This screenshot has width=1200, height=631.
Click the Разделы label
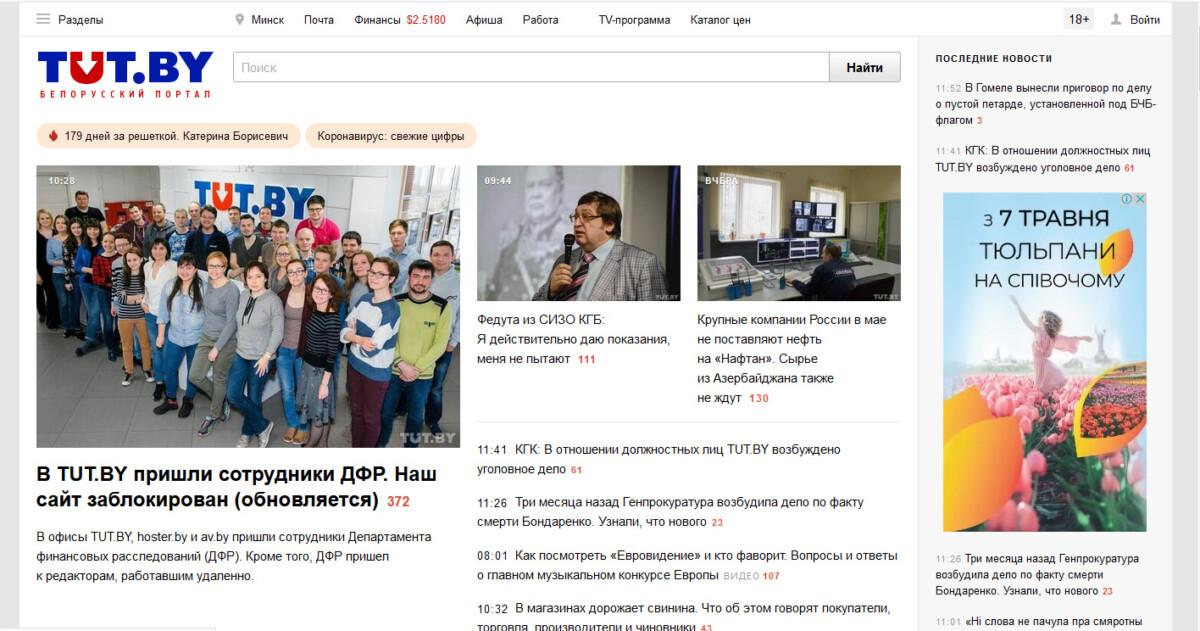coord(80,20)
